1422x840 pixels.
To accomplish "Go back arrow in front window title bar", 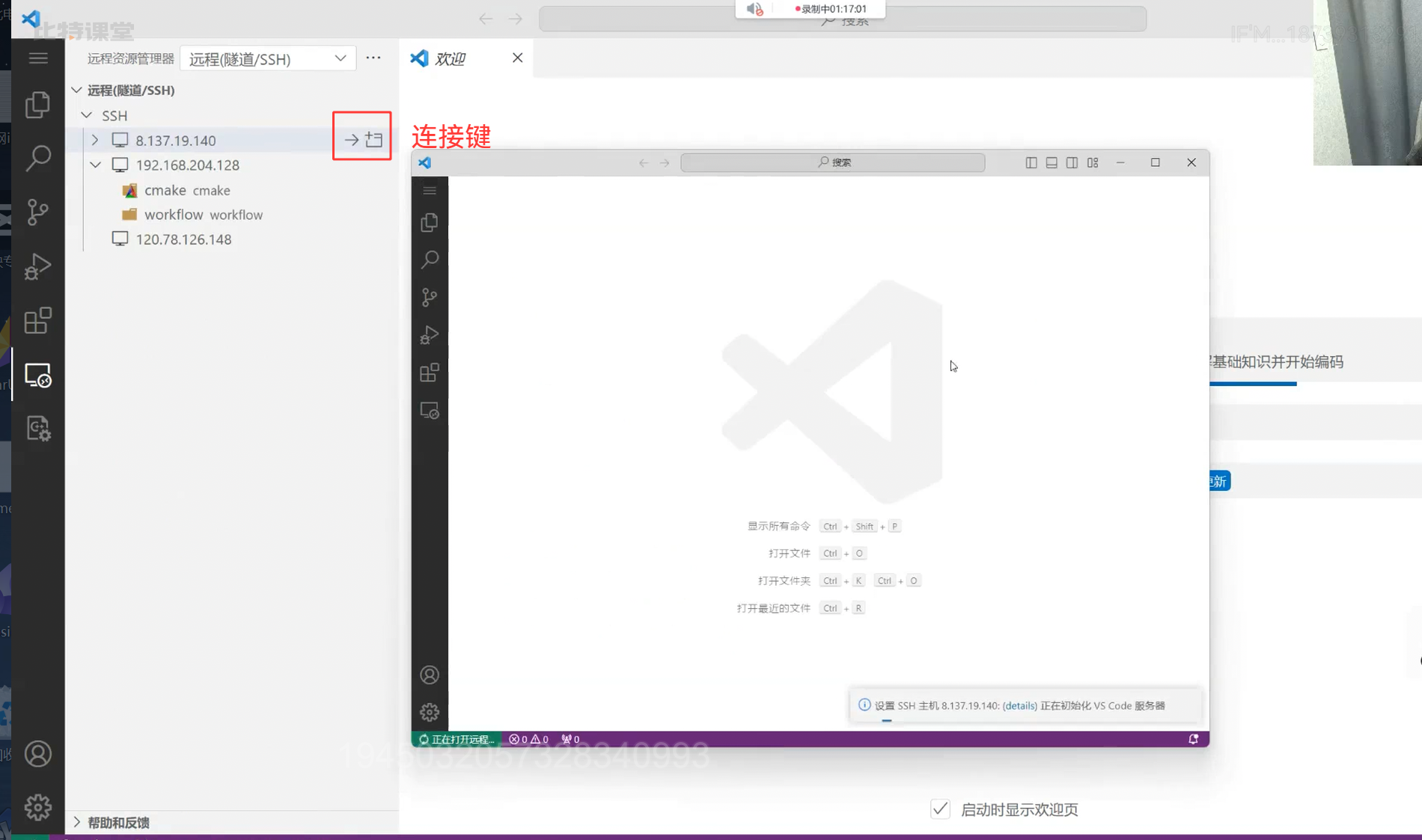I will (x=644, y=162).
